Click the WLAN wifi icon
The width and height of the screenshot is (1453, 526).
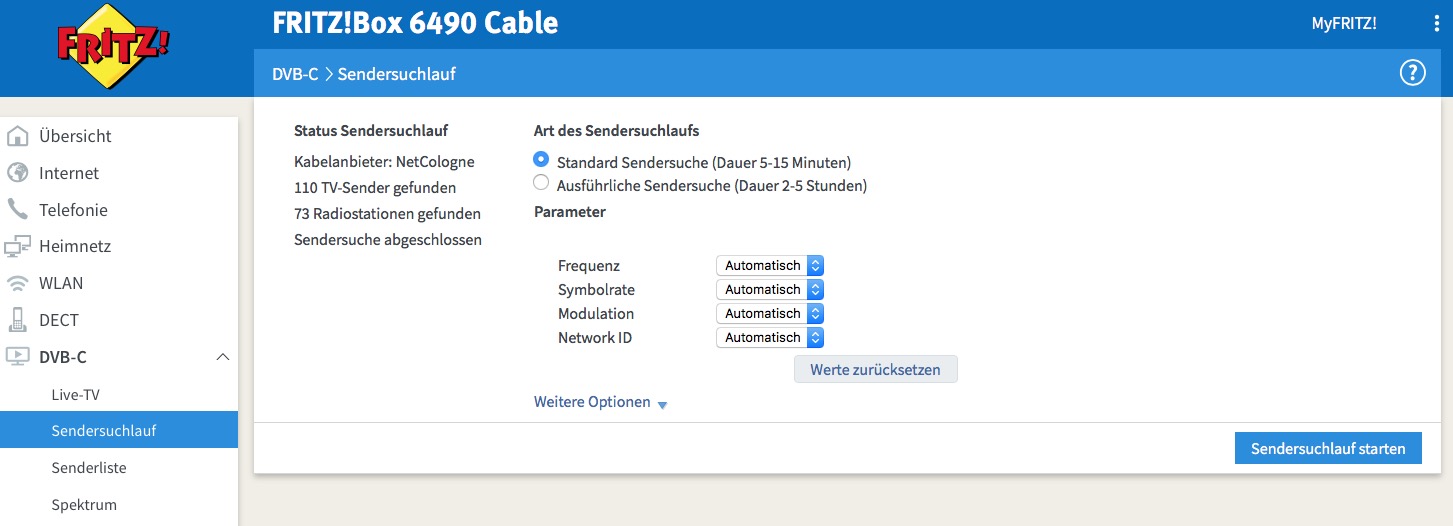[x=17, y=283]
